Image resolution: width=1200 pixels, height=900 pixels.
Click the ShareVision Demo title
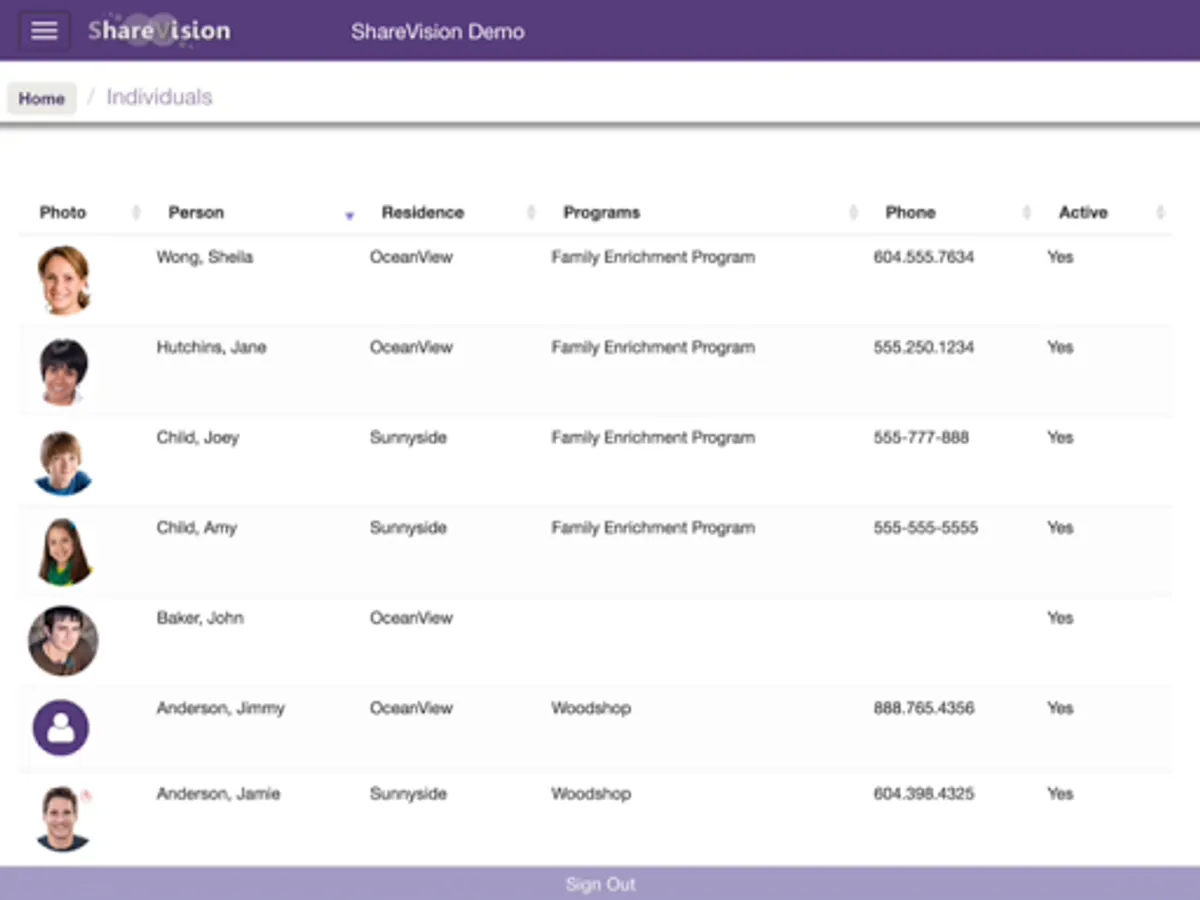(x=437, y=31)
